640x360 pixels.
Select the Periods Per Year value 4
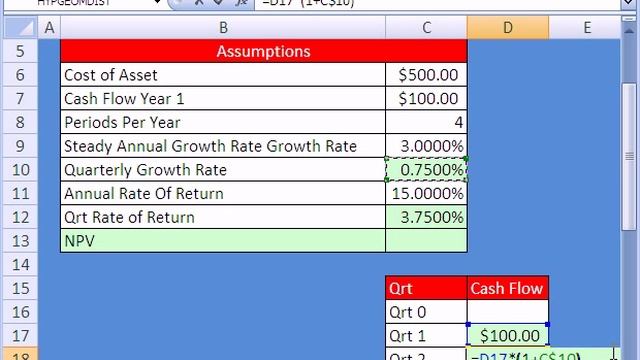tap(426, 122)
